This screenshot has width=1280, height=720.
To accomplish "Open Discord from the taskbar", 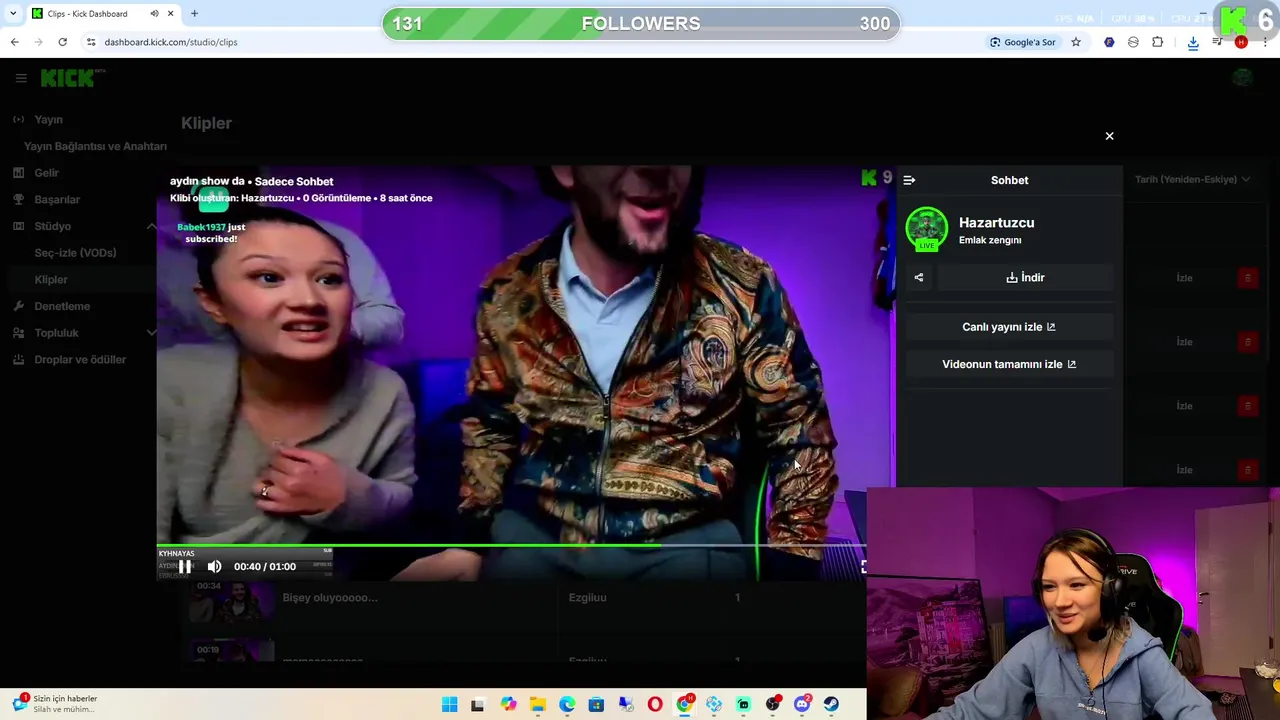I will click(x=802, y=705).
